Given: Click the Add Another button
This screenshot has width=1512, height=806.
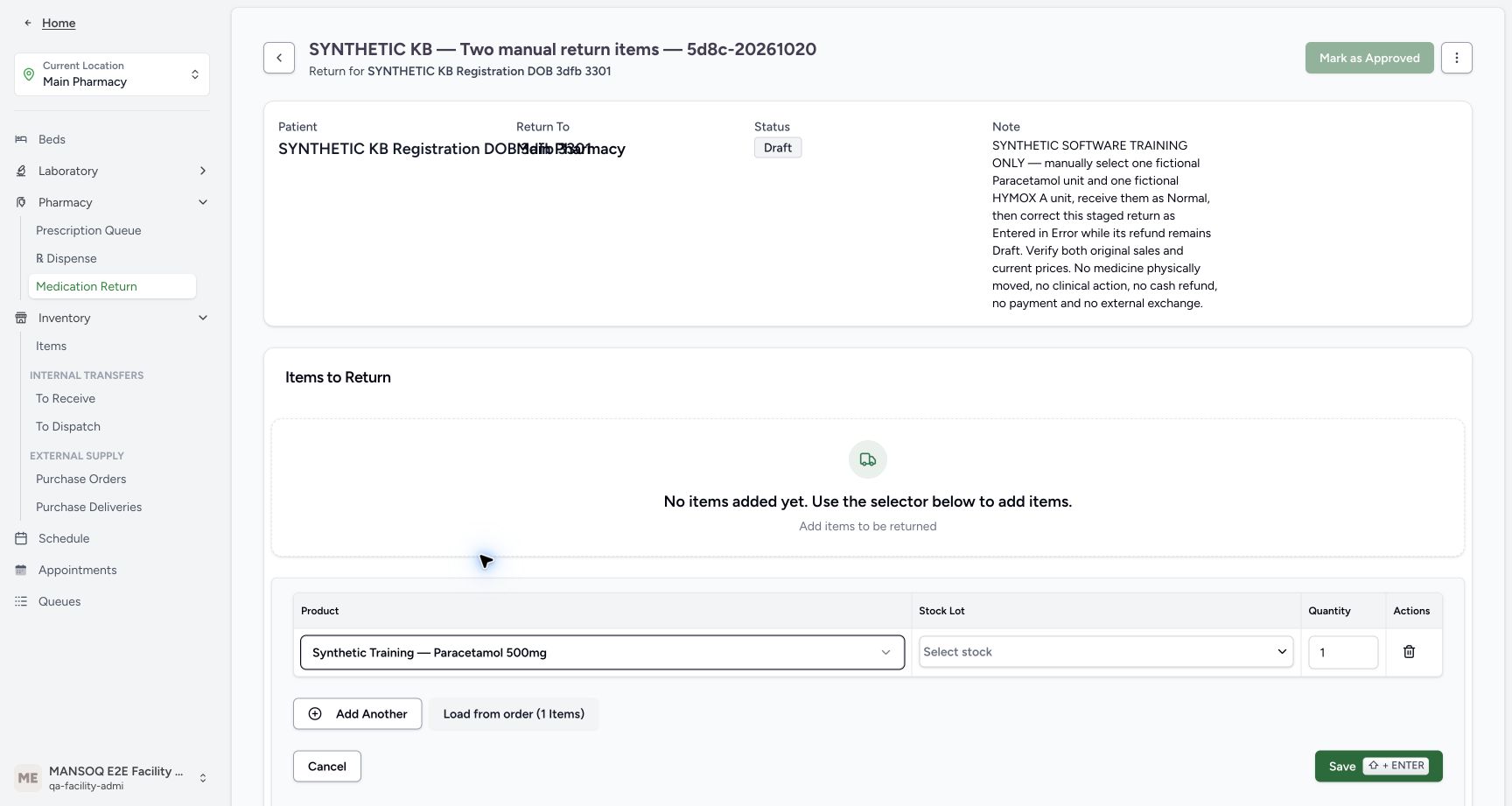Looking at the screenshot, I should 357,714.
